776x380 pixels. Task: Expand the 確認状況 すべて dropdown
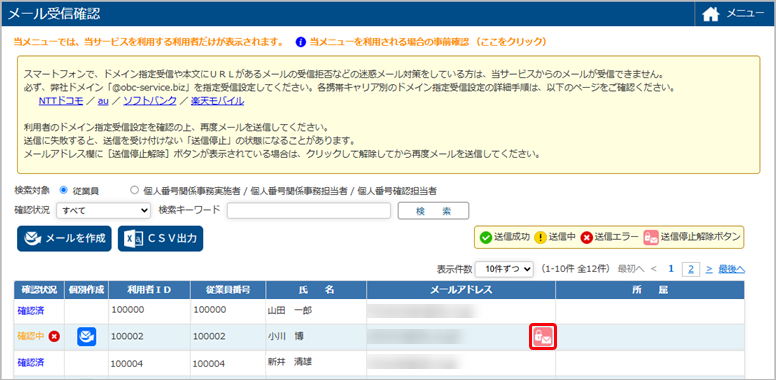click(x=103, y=210)
